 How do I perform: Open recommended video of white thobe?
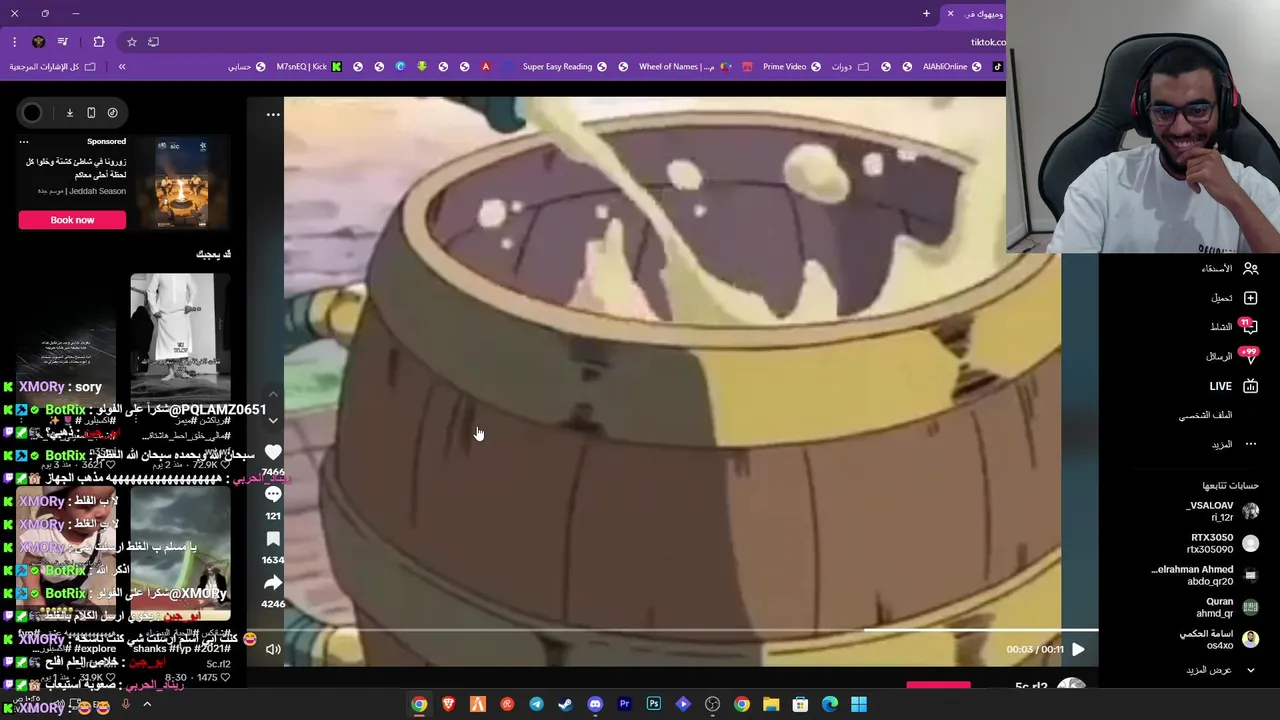tap(179, 338)
